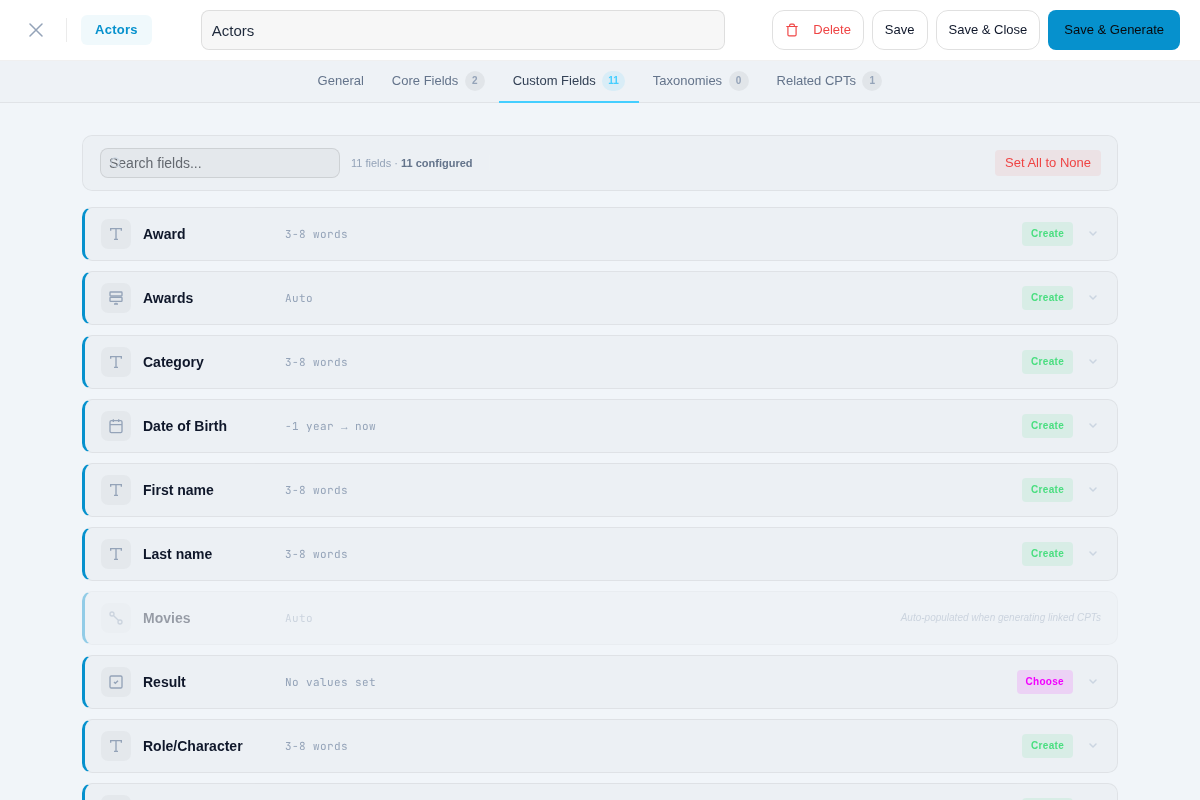
Task: Switch to the Taxonomies tab
Action: (x=687, y=81)
